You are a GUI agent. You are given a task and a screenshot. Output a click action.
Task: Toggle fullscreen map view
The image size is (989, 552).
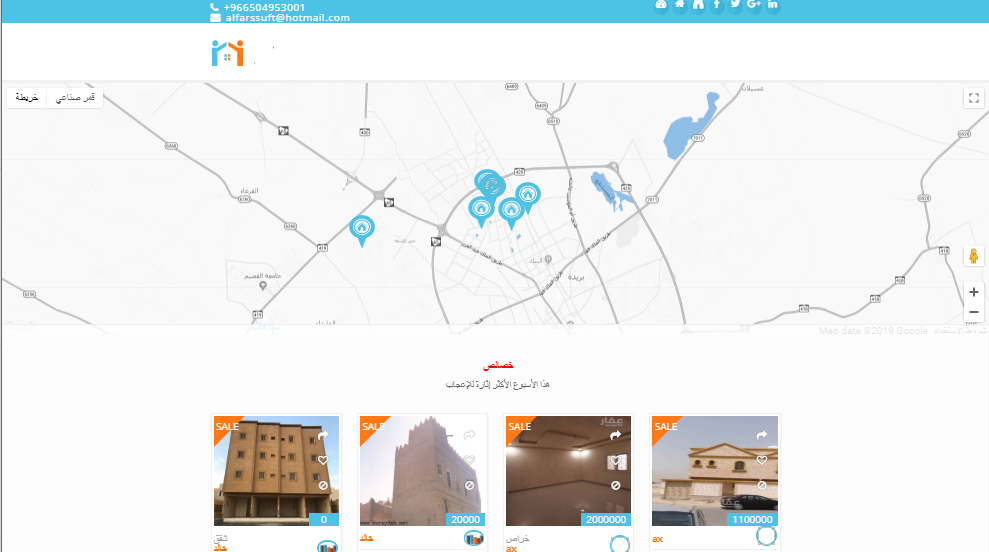pyautogui.click(x=974, y=98)
